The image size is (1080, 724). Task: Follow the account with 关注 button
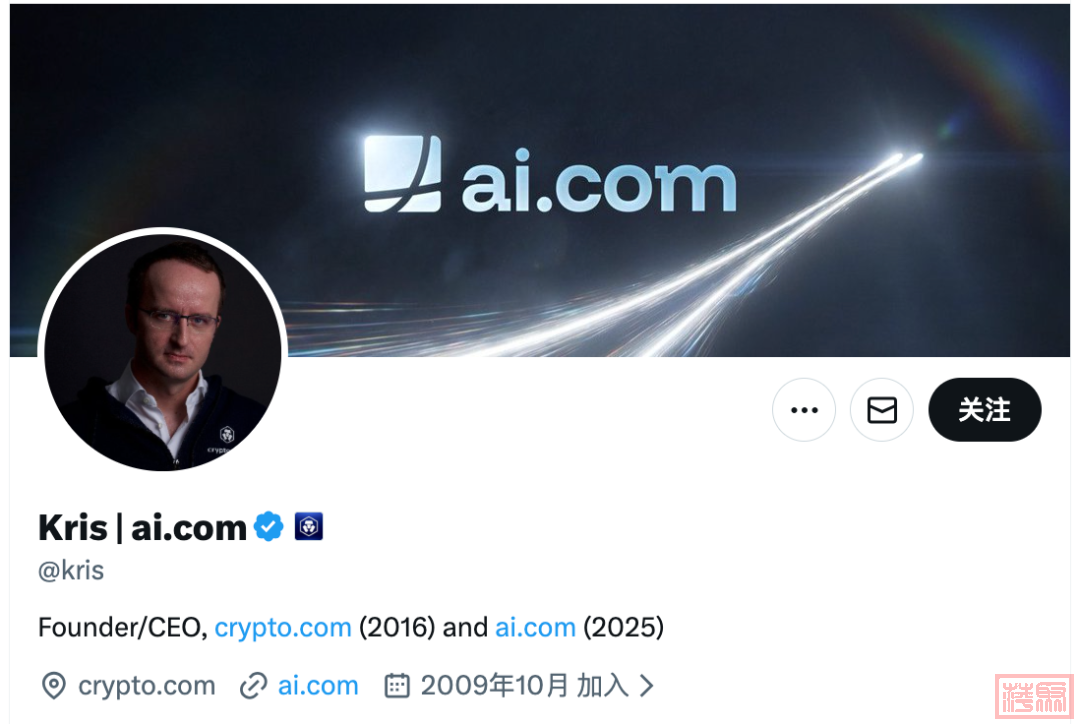(984, 410)
